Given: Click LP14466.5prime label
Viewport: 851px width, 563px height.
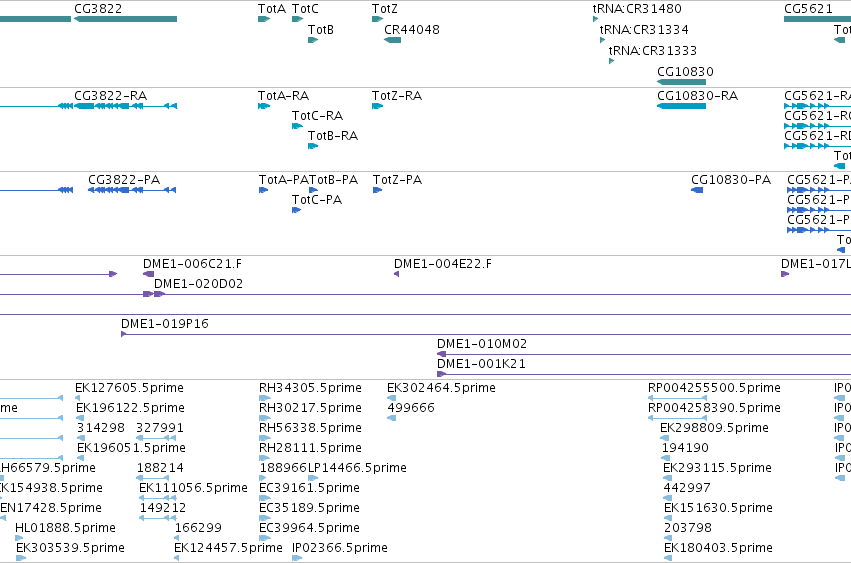Looking at the screenshot, I should 358,468.
